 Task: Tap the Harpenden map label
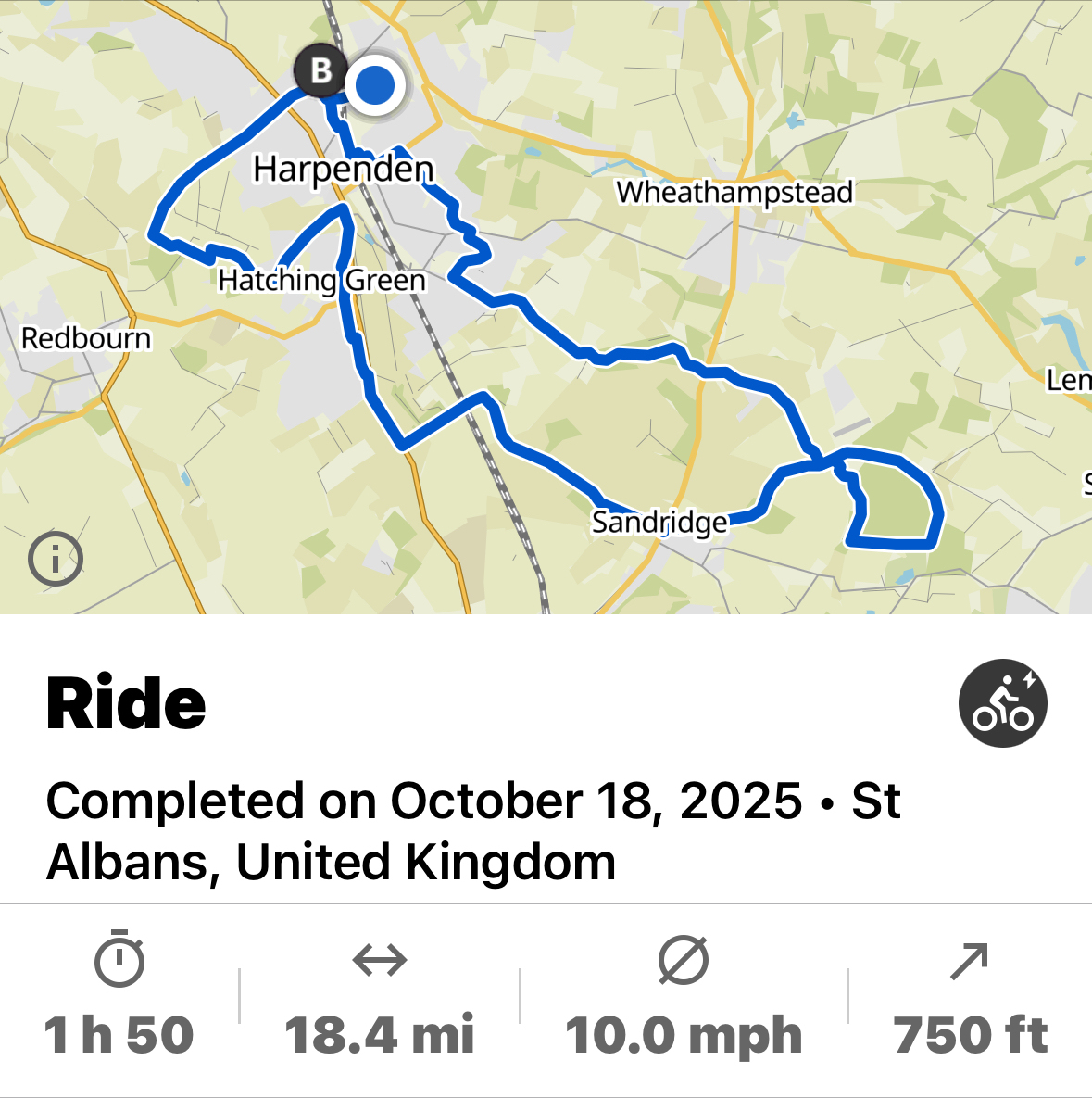click(x=343, y=170)
